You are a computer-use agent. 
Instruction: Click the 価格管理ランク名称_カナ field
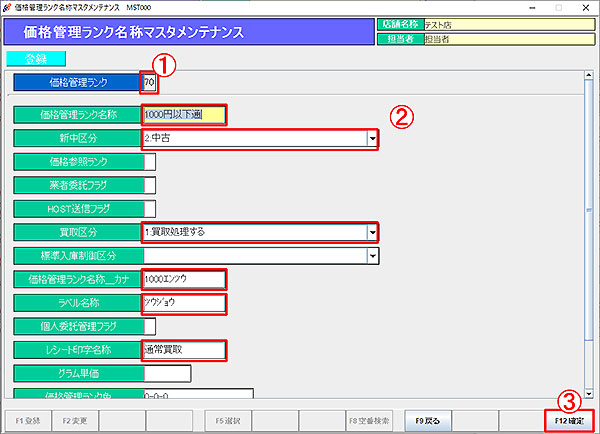click(x=184, y=279)
